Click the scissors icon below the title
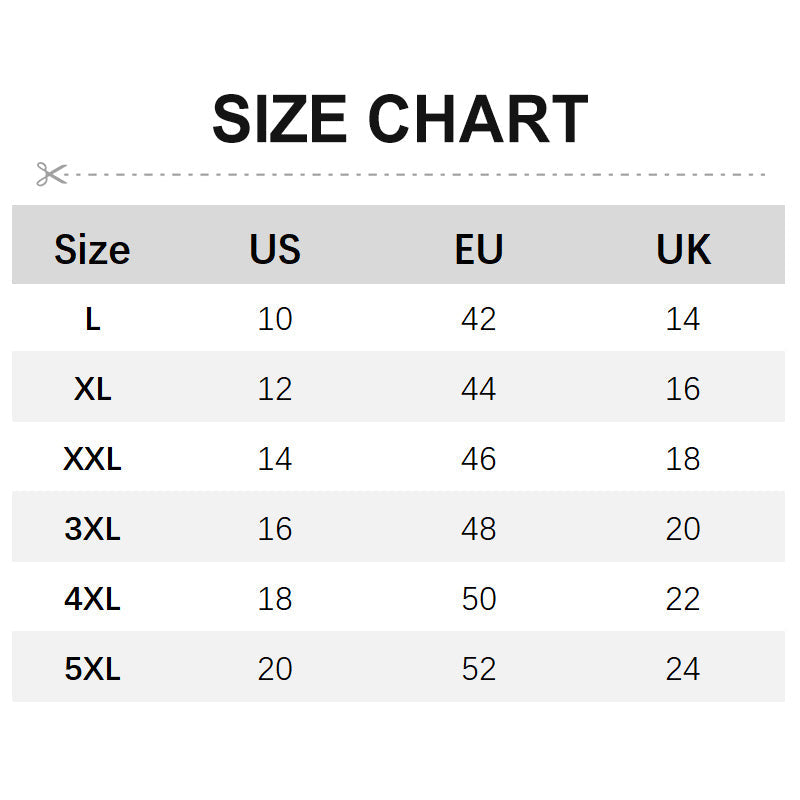Screen dimensions: 800x800 coord(51,174)
